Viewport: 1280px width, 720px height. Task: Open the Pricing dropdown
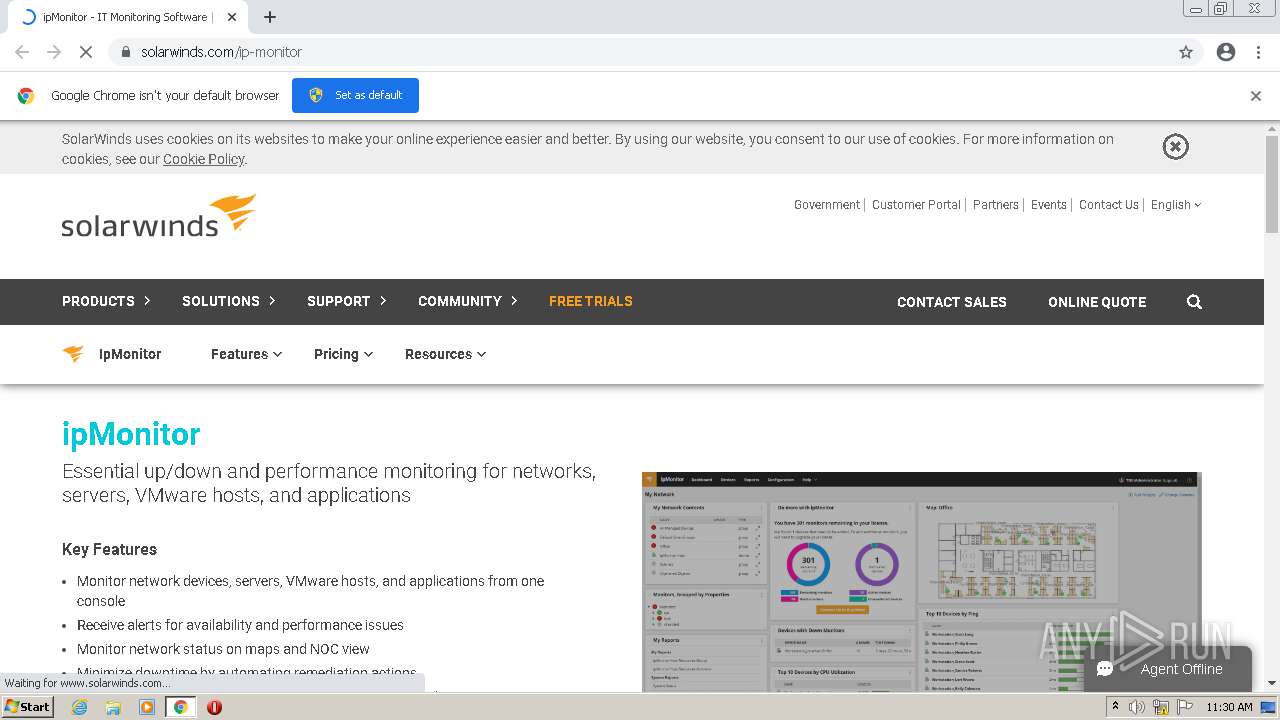343,354
